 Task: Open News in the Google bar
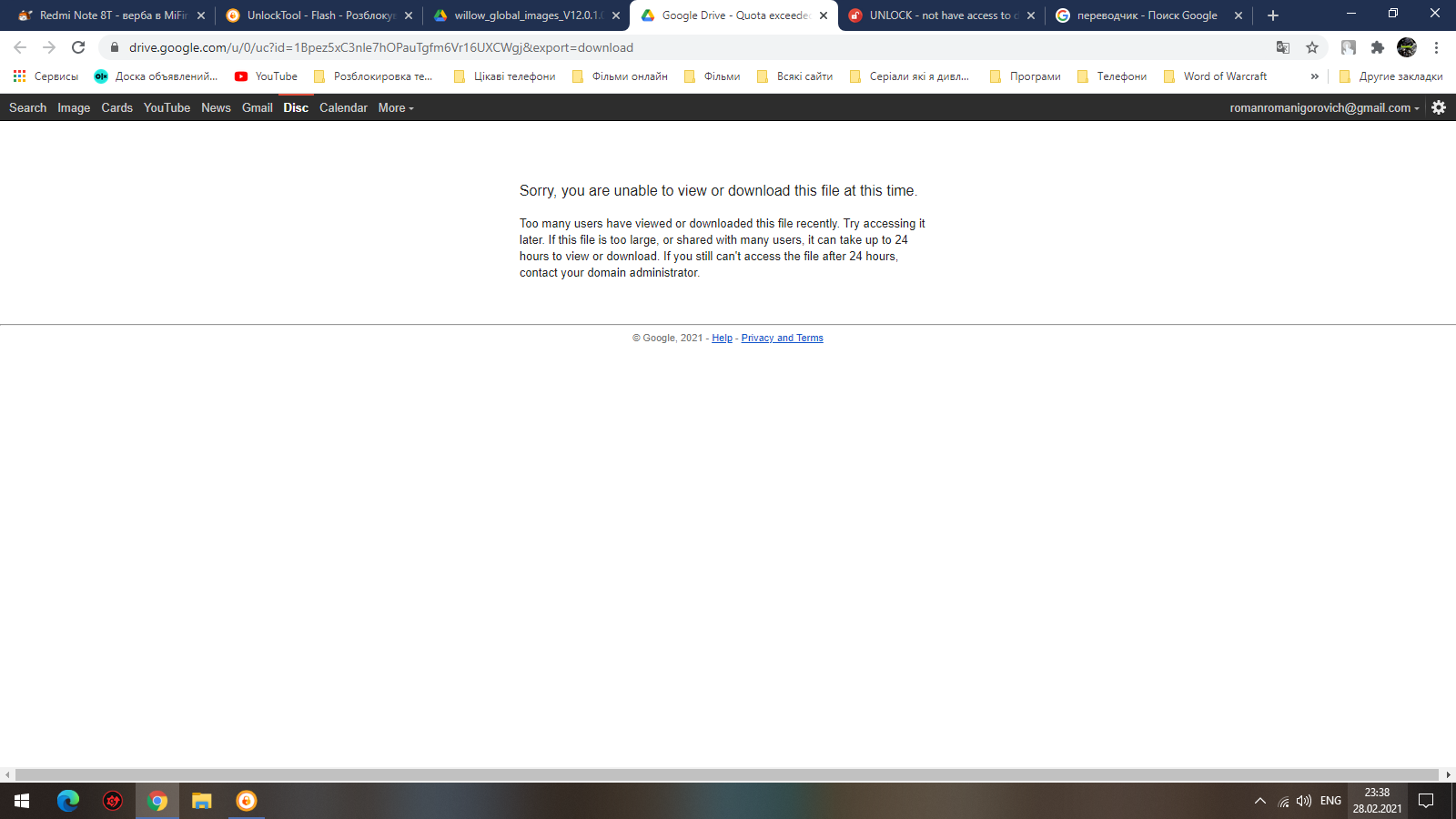pyautogui.click(x=216, y=107)
